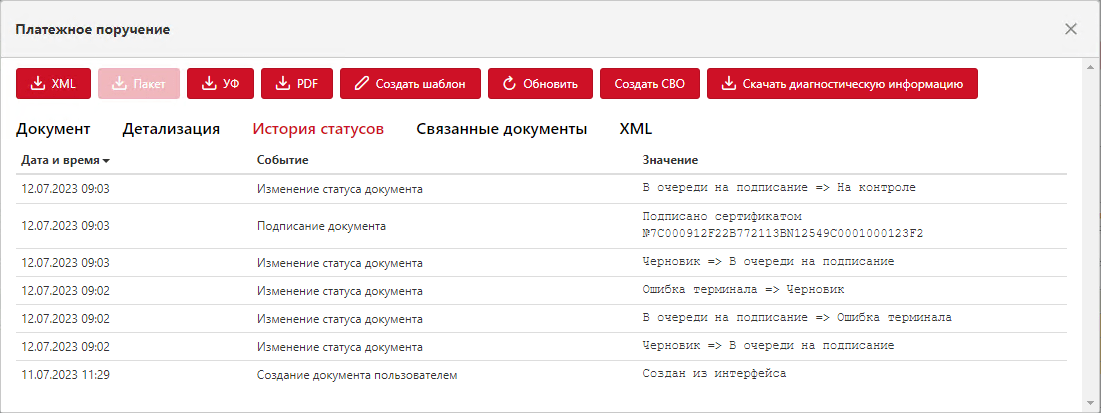This screenshot has width=1101, height=413.
Task: Create СВО with Создать СВО button
Action: 650,84
